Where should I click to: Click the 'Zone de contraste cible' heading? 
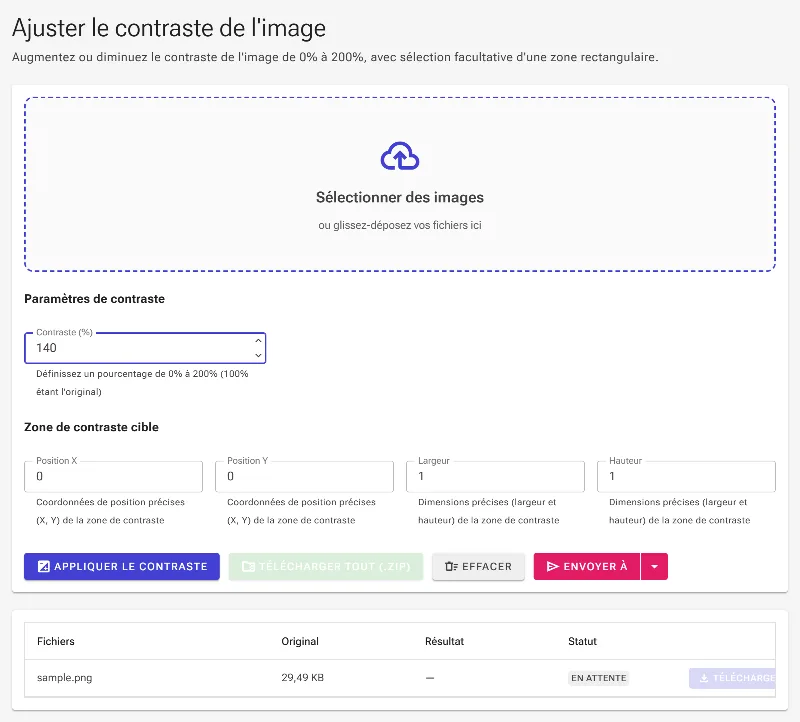[91, 427]
